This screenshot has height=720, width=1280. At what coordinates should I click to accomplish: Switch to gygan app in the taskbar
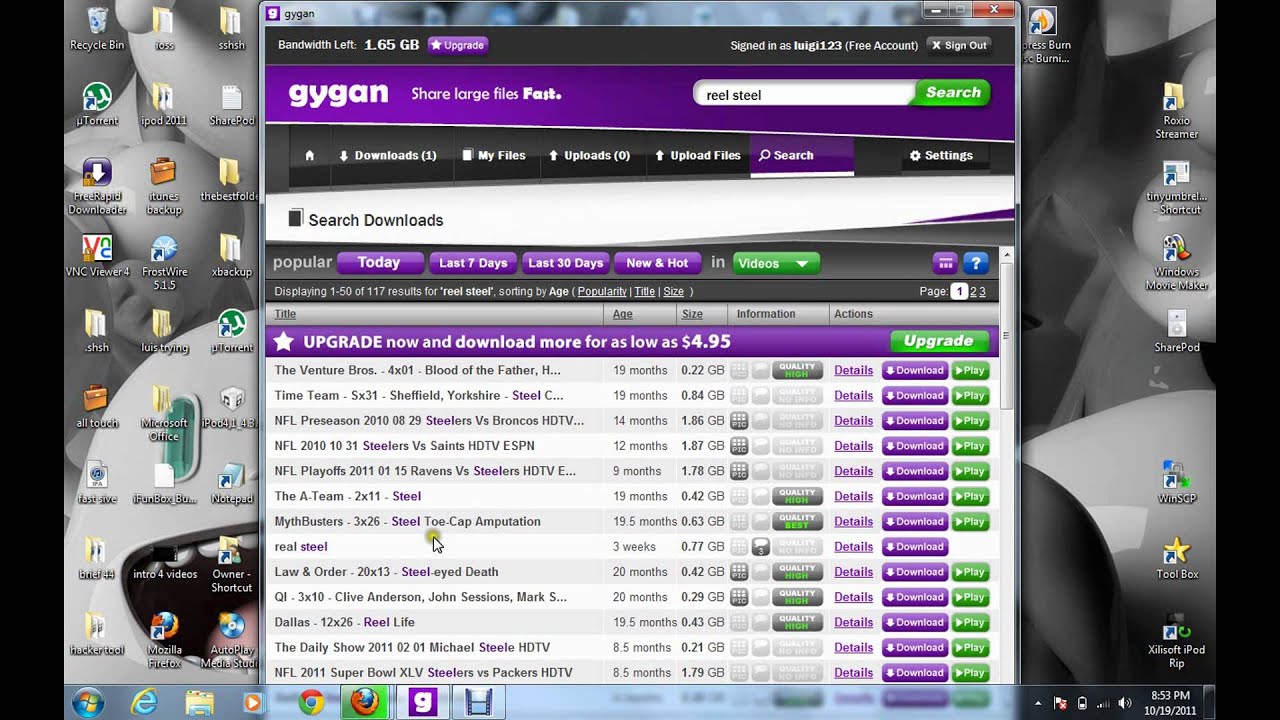click(422, 703)
